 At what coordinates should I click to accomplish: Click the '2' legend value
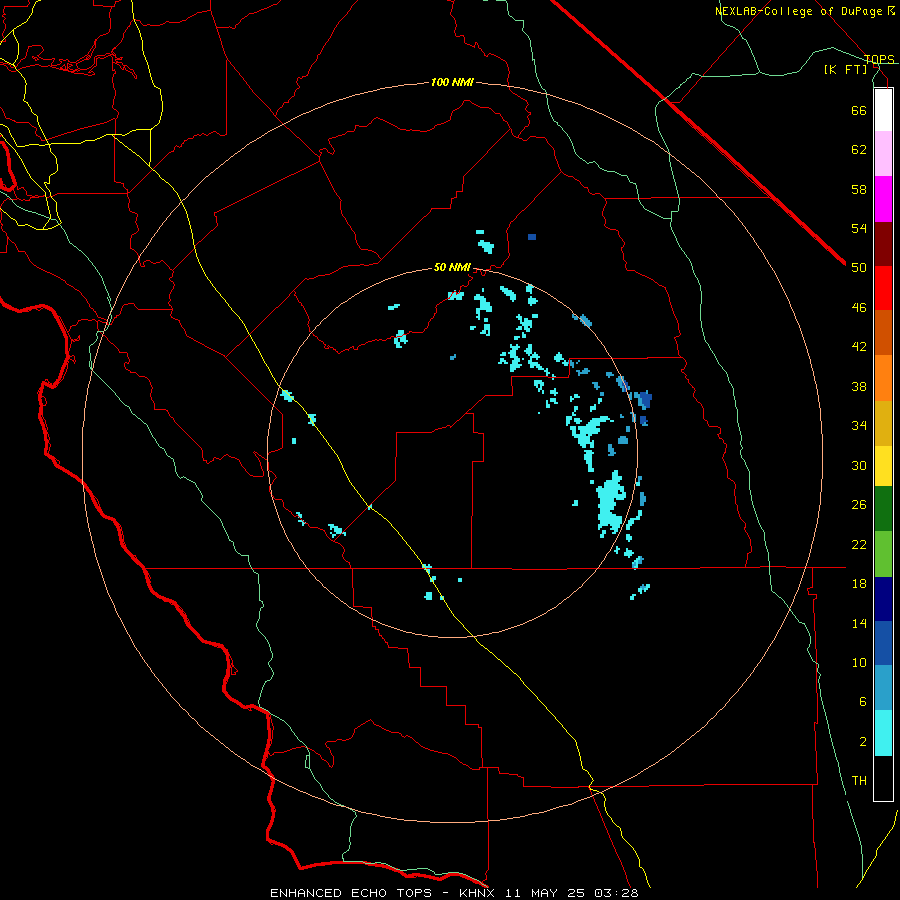(x=863, y=742)
